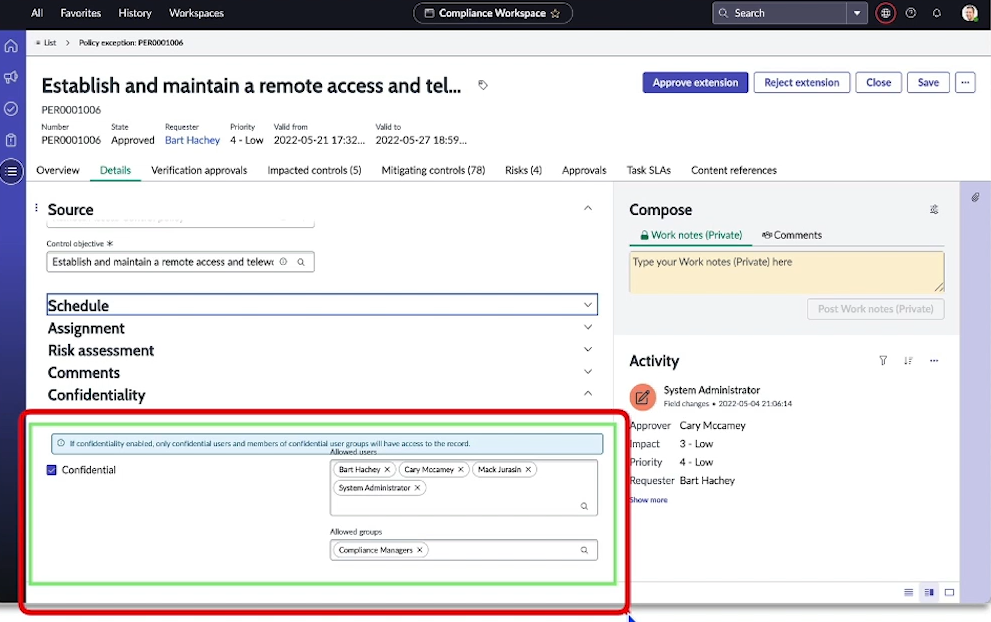The height and width of the screenshot is (622, 991).
Task: Click the globe icon in top bar
Action: pos(885,13)
